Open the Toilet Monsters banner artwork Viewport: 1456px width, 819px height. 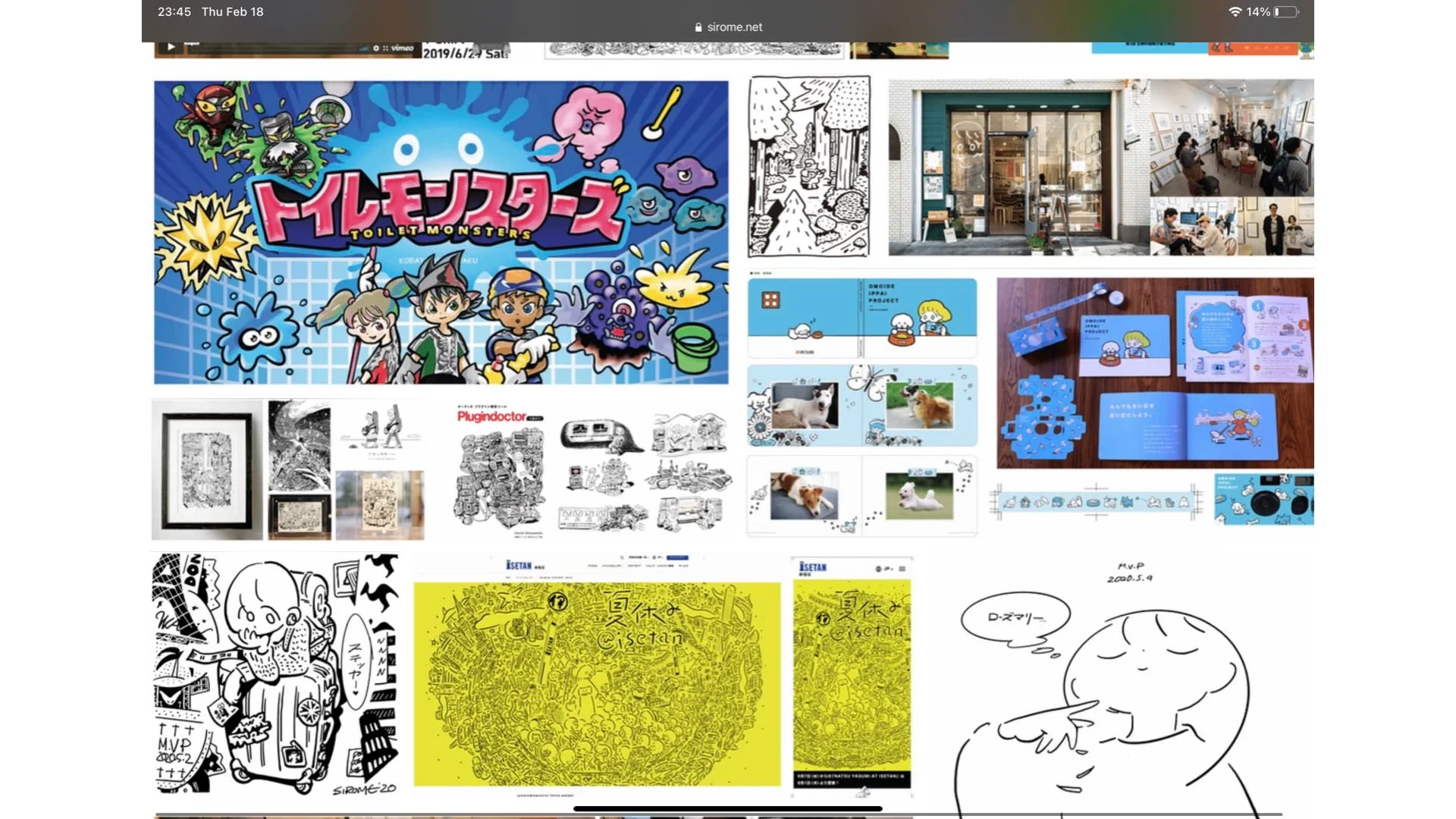pyautogui.click(x=441, y=232)
